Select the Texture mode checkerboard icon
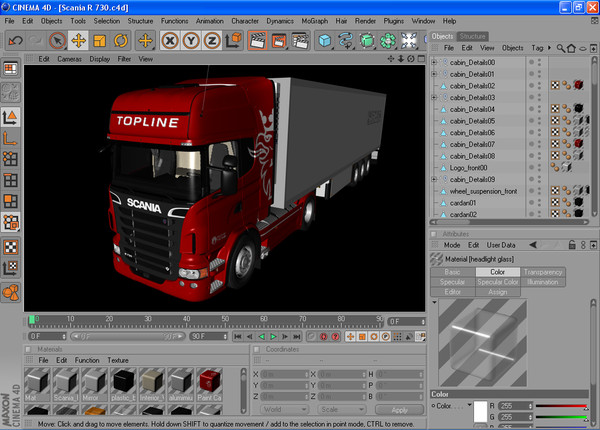 click(x=11, y=247)
